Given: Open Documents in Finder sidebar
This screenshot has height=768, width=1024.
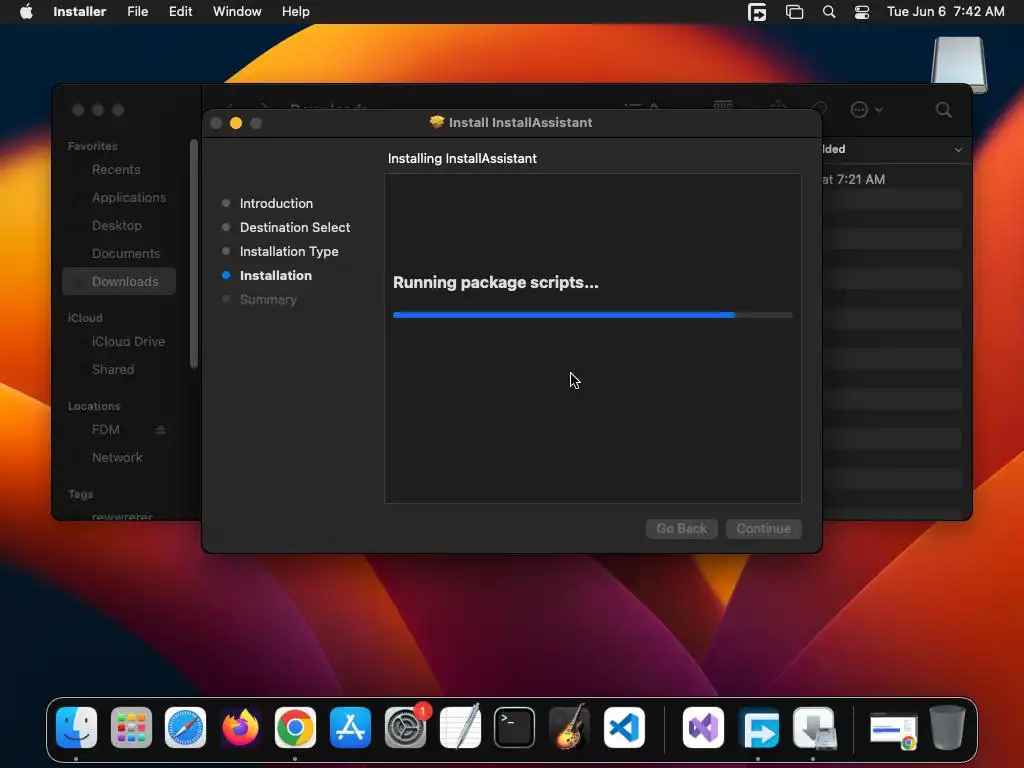Looking at the screenshot, I should coord(125,253).
